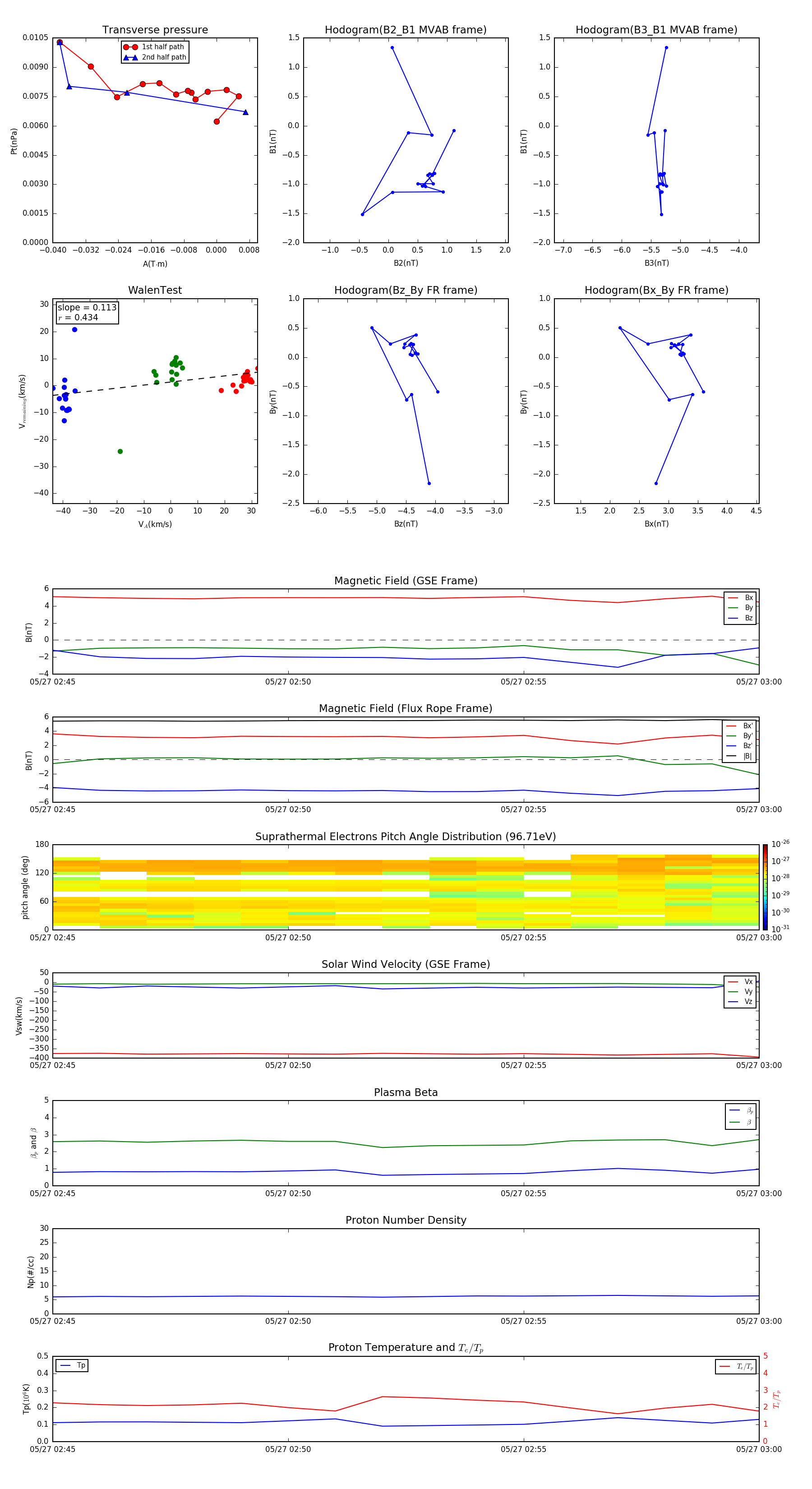The image size is (812, 1489).
Task: Select the "2nd half path" legend entry
Action: pyautogui.click(x=154, y=57)
